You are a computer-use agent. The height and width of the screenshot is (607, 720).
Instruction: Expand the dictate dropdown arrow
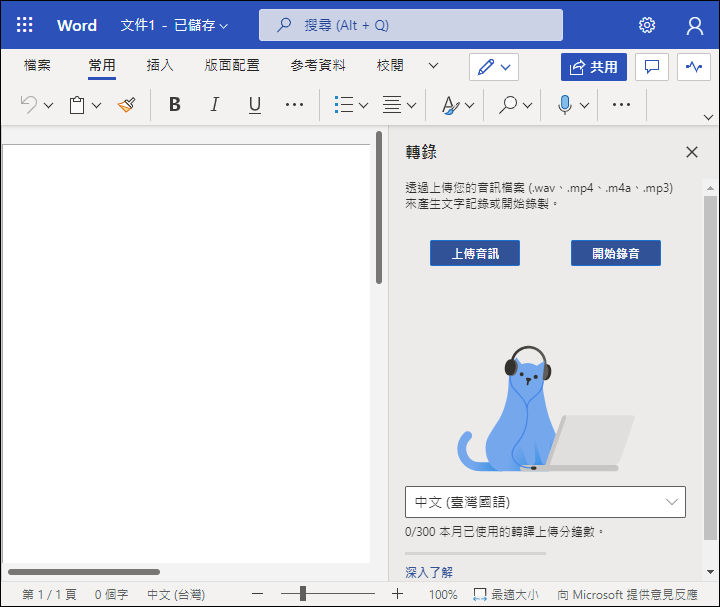[x=584, y=106]
